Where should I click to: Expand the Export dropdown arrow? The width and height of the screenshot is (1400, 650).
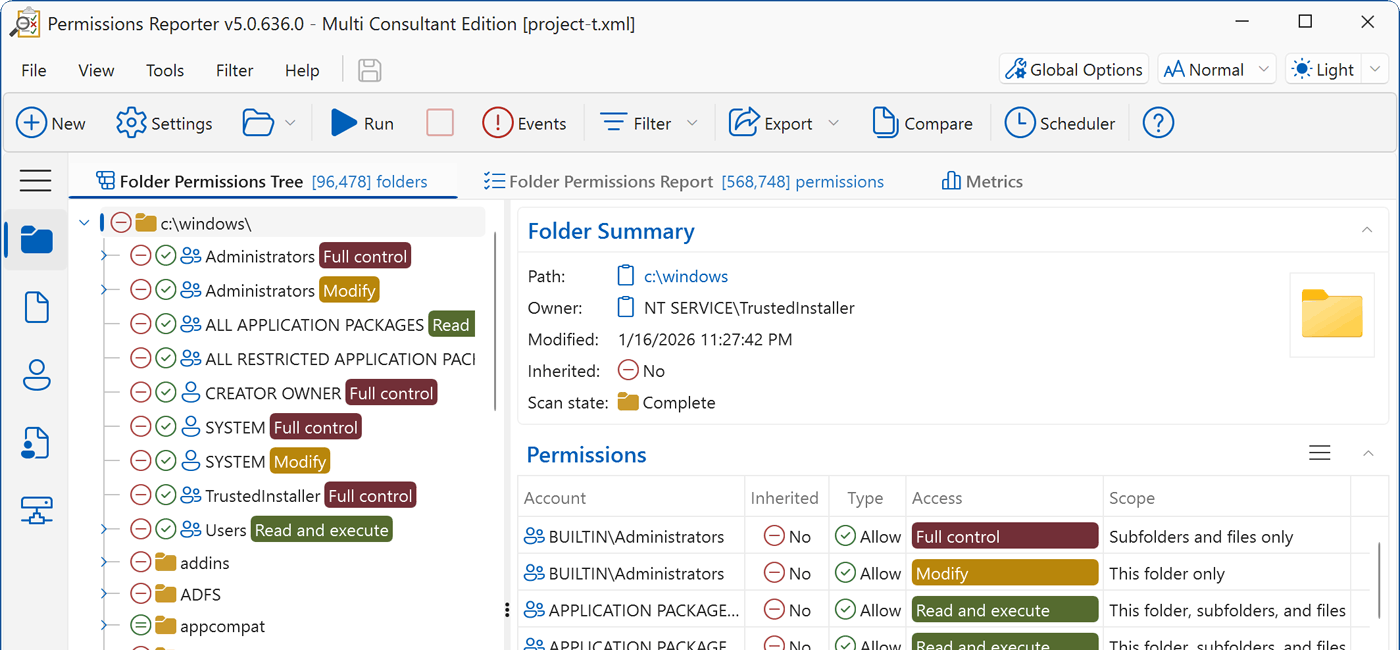(x=833, y=123)
